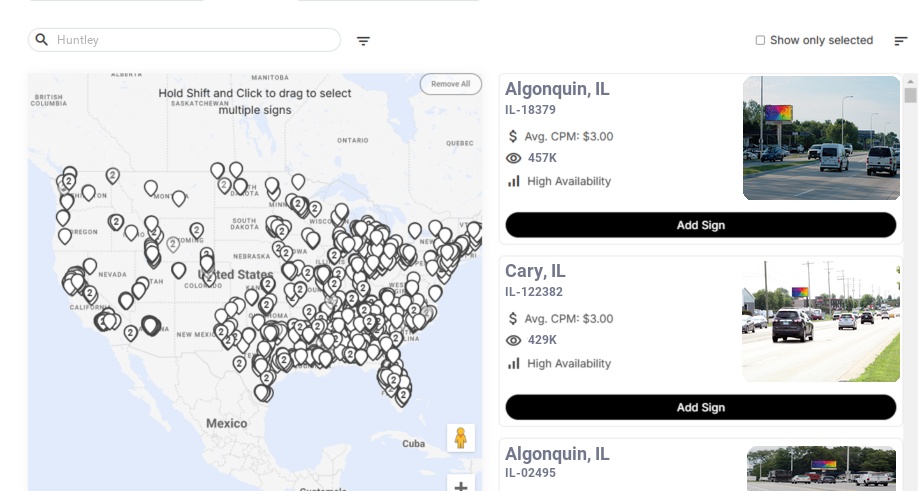Open the Algonquin IL-02495 billboard thumbnail

point(821,468)
